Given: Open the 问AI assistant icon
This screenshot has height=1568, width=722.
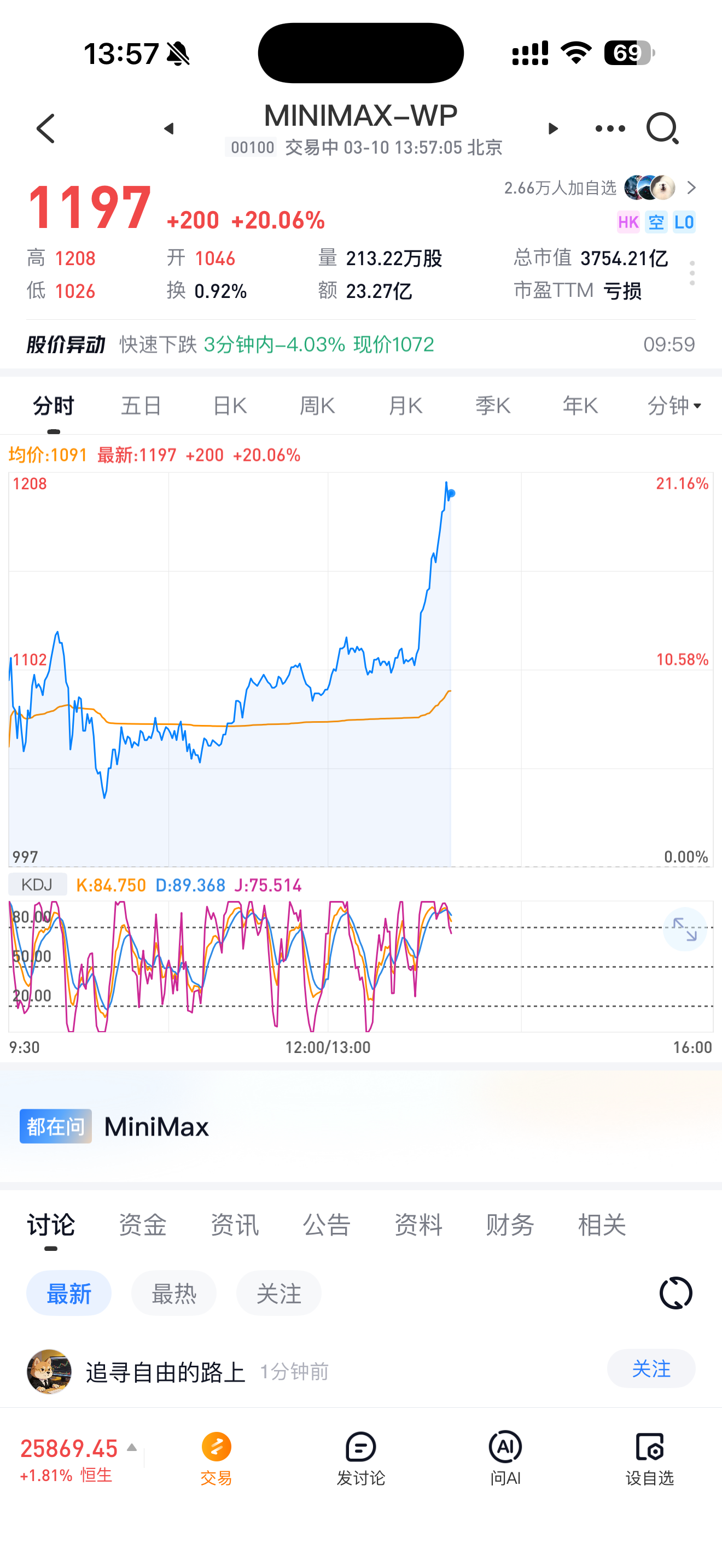Looking at the screenshot, I should pos(505,1457).
